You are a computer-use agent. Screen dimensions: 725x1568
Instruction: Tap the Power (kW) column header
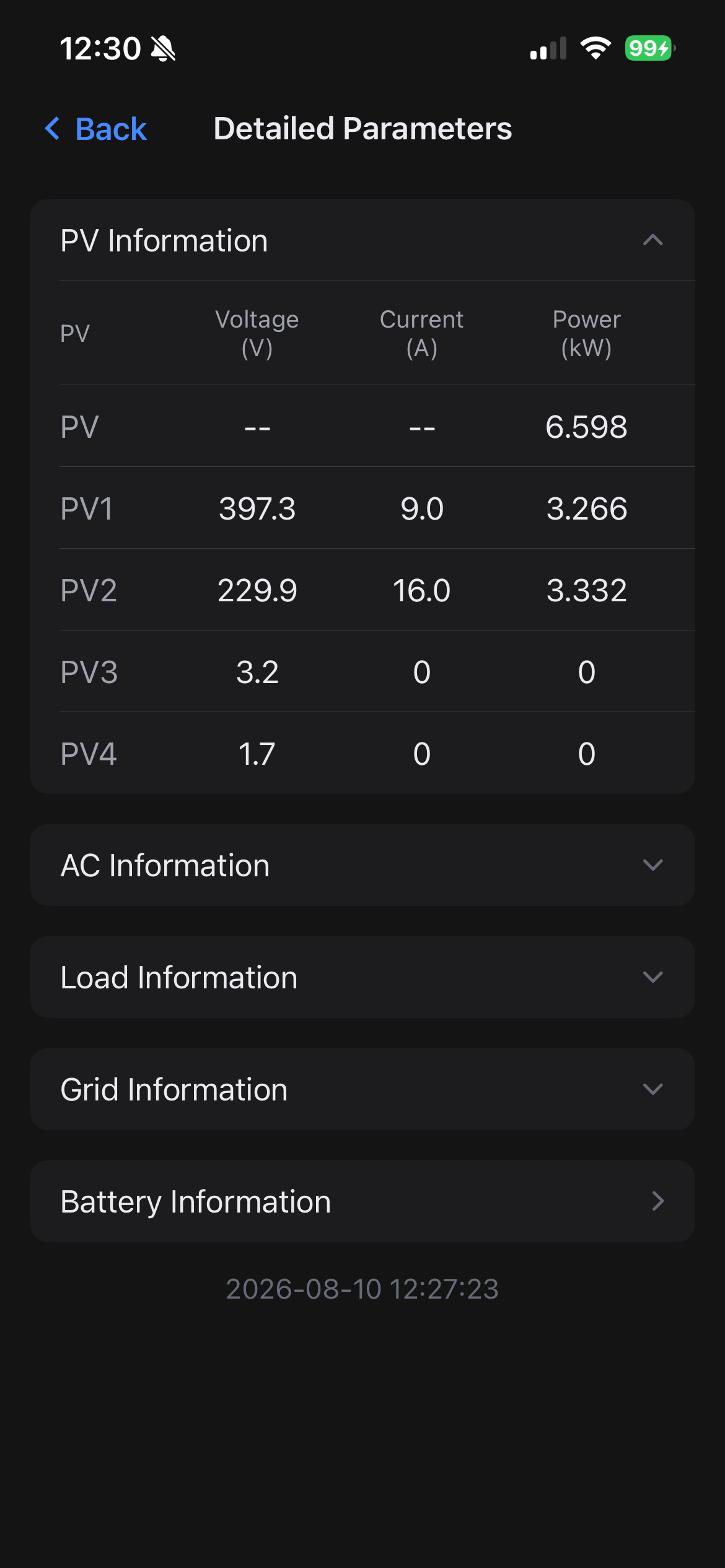586,333
